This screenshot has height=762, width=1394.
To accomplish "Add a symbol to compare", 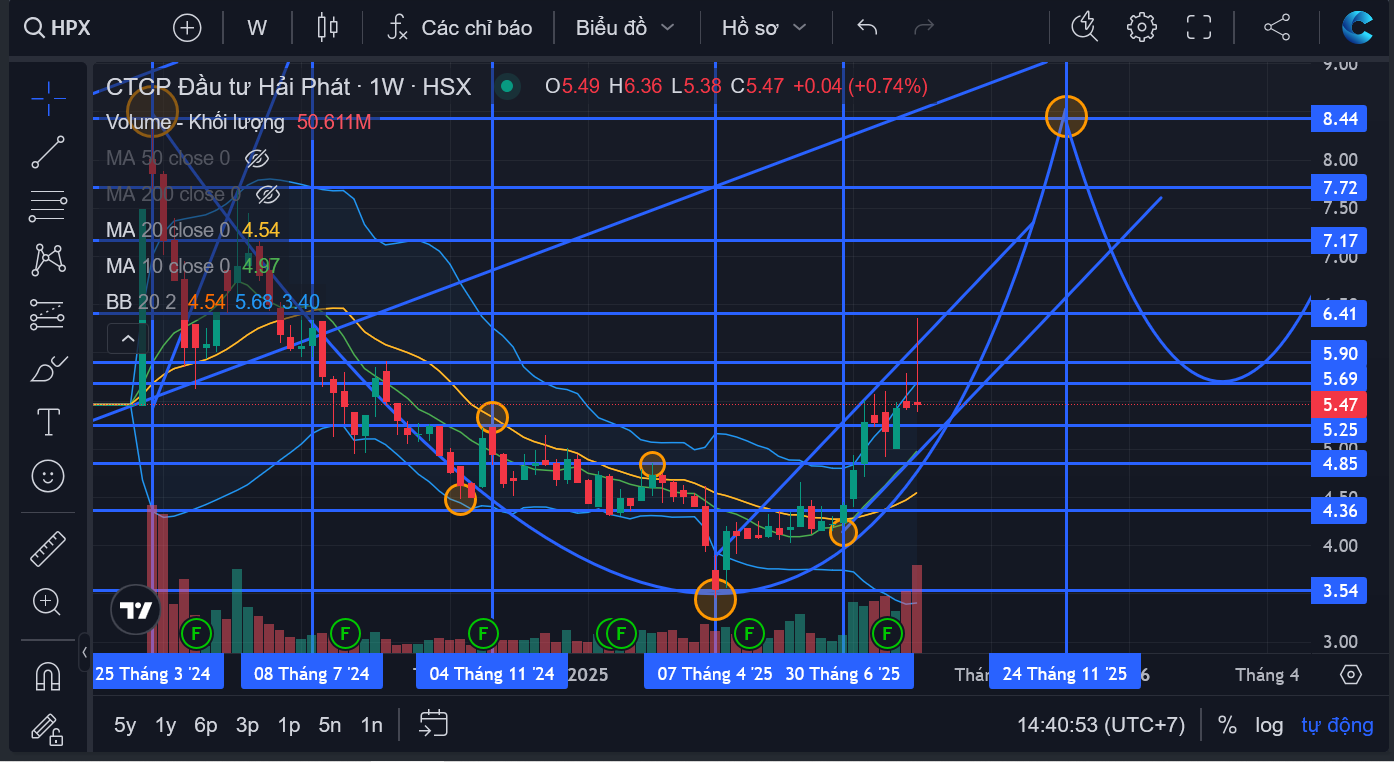I will click(187, 27).
